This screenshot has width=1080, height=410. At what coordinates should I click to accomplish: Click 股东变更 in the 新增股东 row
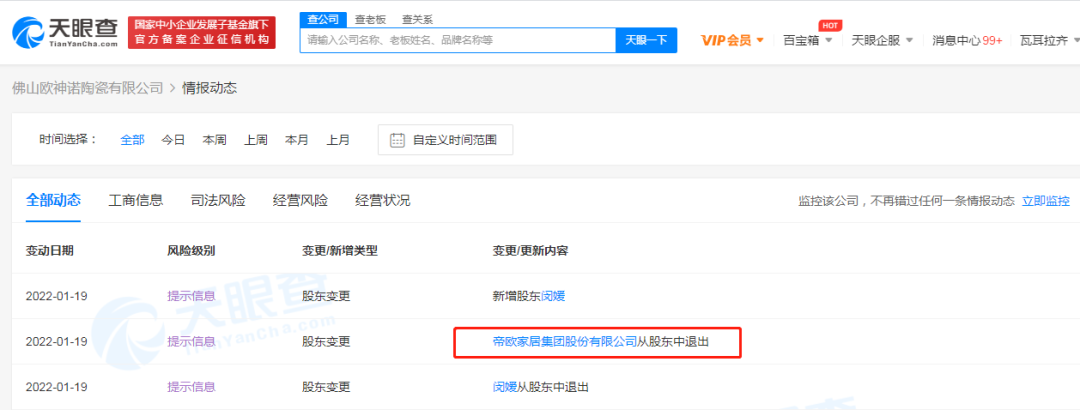click(326, 296)
